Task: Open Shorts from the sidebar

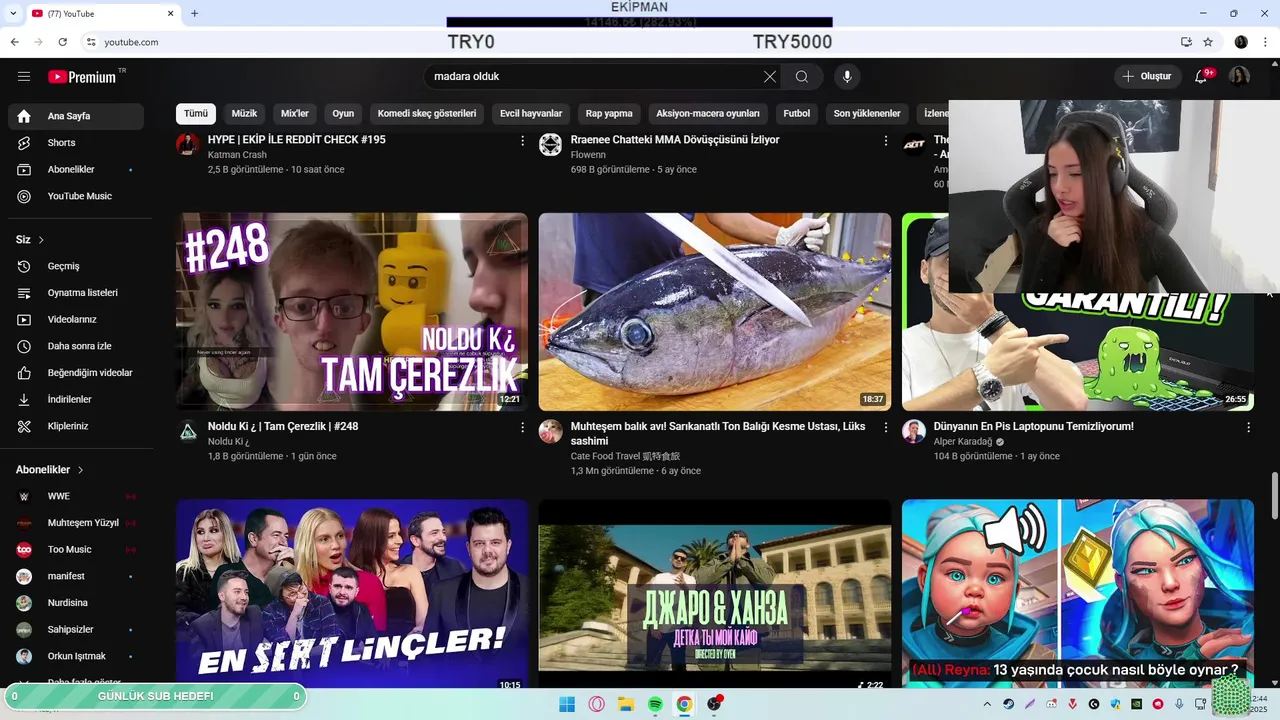Action: click(76, 143)
